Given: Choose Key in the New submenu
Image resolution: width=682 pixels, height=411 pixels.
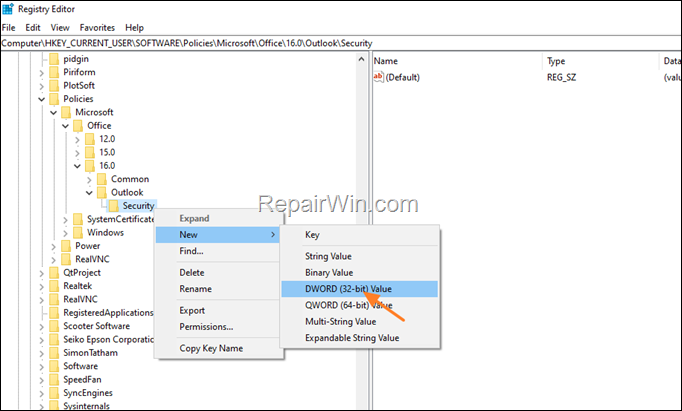Looking at the screenshot, I should click(359, 235).
